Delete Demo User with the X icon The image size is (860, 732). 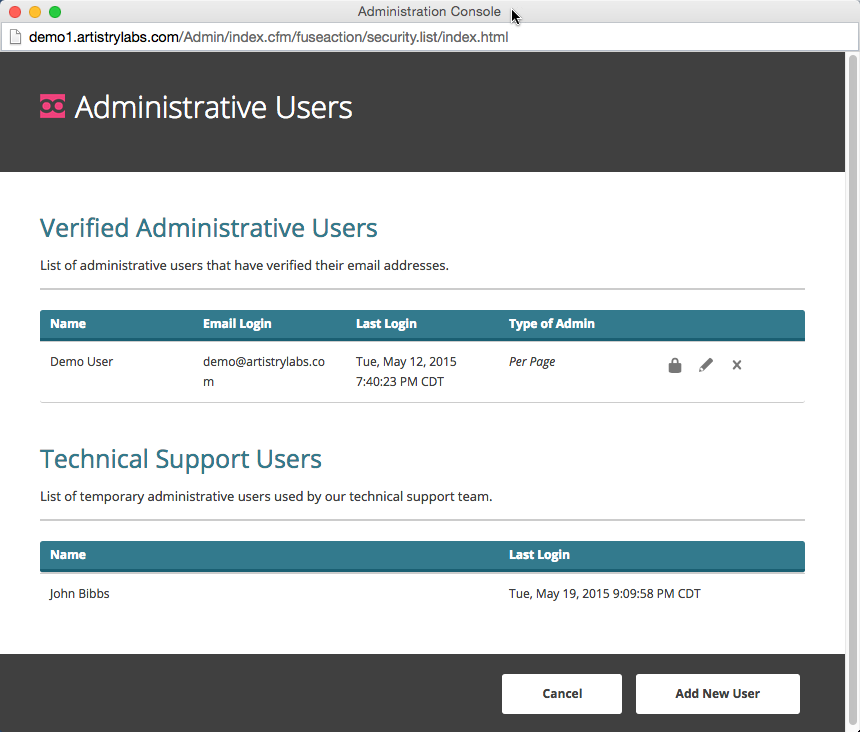[737, 365]
